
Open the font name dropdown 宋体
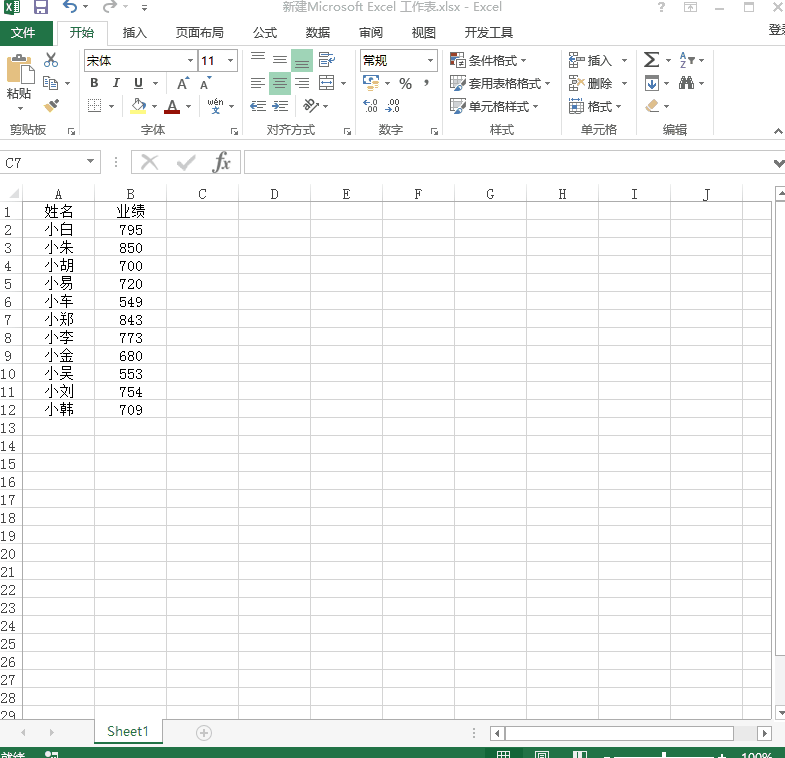click(x=190, y=61)
